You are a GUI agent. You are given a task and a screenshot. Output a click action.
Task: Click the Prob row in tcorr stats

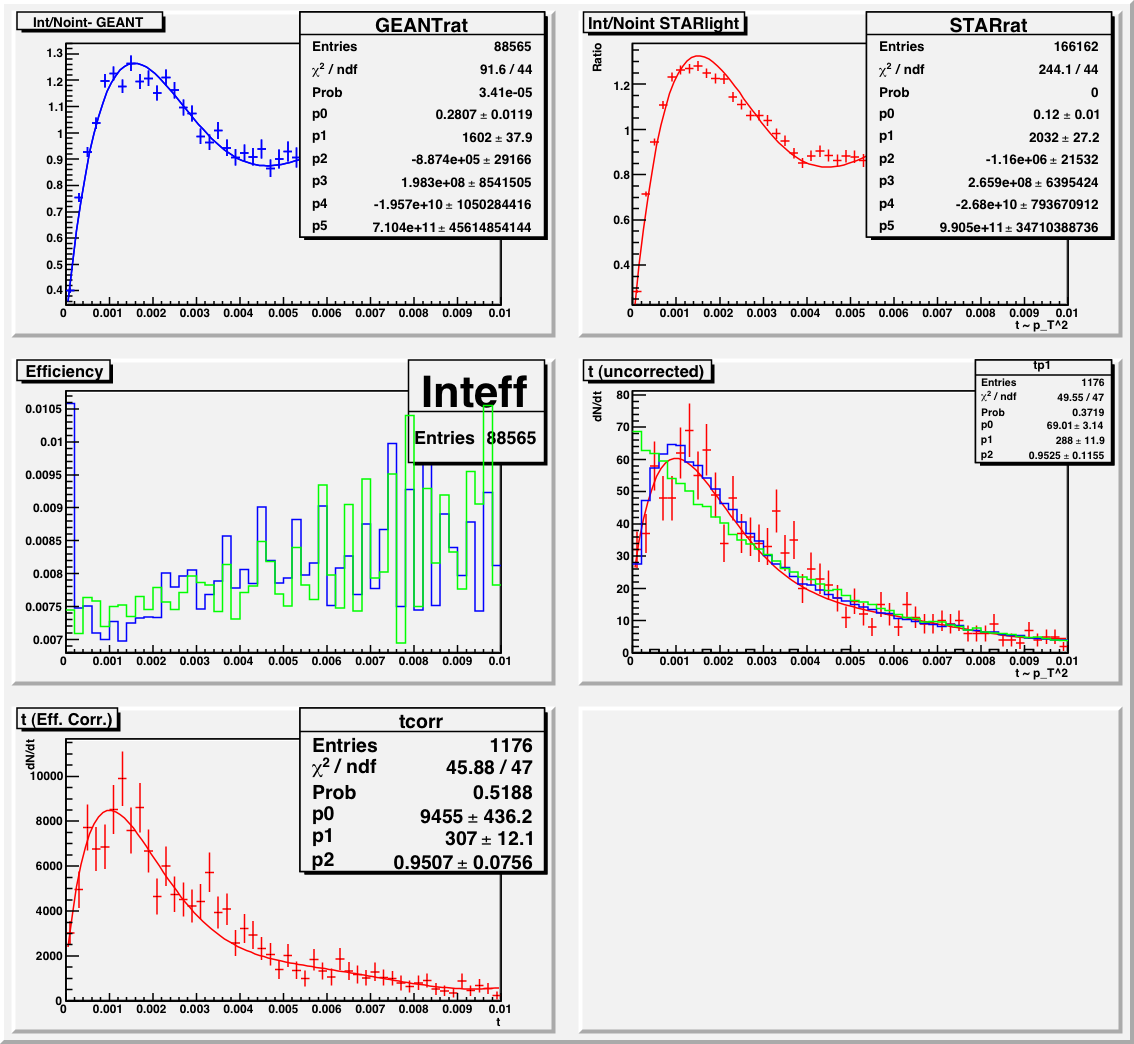pos(422,793)
